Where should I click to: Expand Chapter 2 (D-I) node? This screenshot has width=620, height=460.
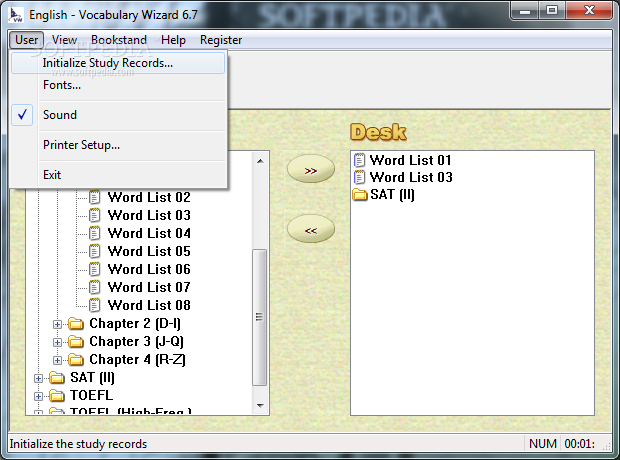[57, 324]
